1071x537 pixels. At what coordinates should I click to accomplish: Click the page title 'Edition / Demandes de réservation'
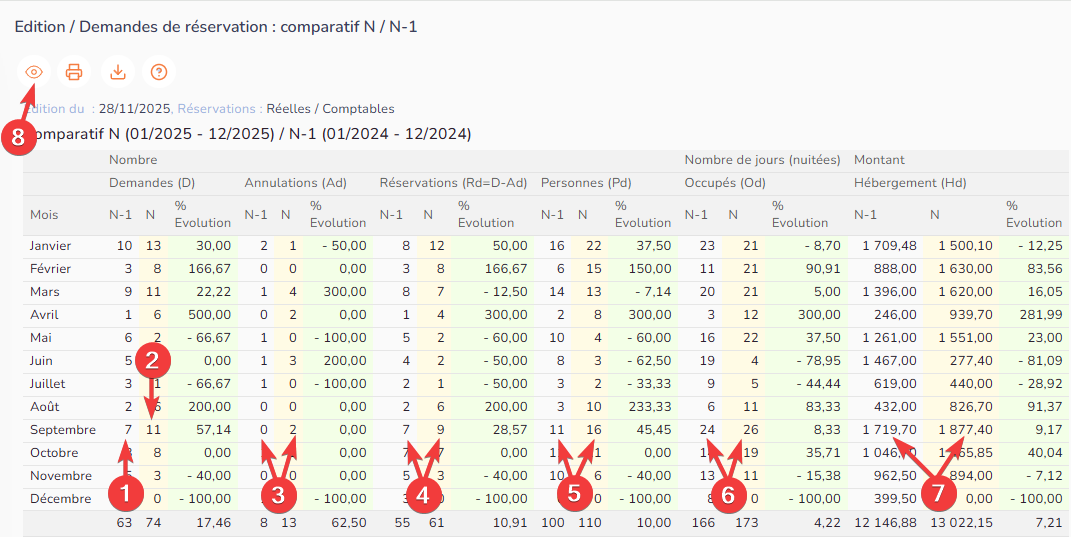point(215,27)
